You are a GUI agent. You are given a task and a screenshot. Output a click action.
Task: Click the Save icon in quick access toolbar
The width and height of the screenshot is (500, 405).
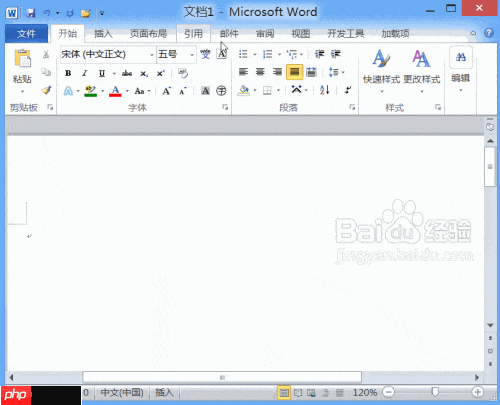(31, 13)
